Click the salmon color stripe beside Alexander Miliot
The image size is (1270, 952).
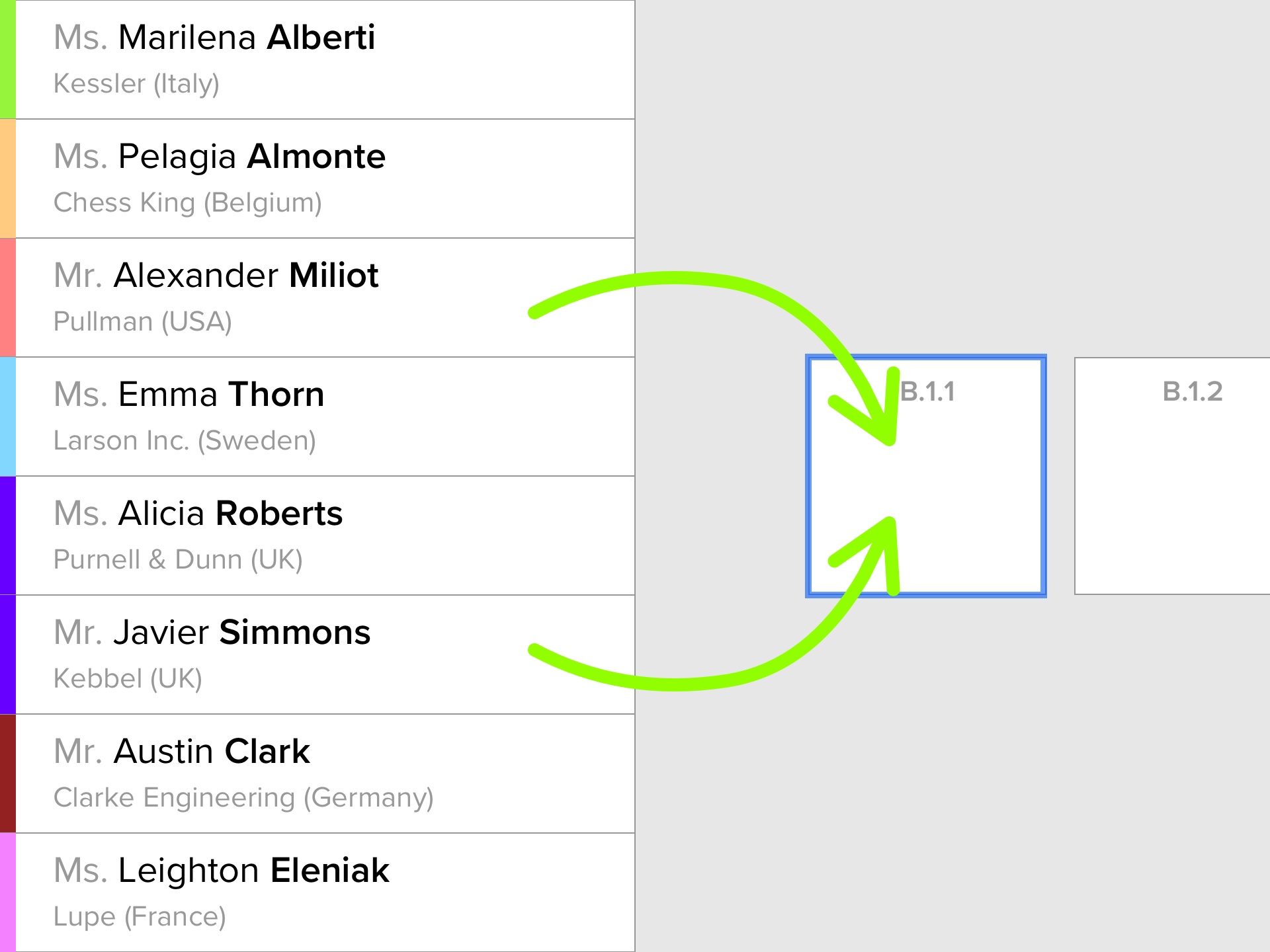coord(7,297)
